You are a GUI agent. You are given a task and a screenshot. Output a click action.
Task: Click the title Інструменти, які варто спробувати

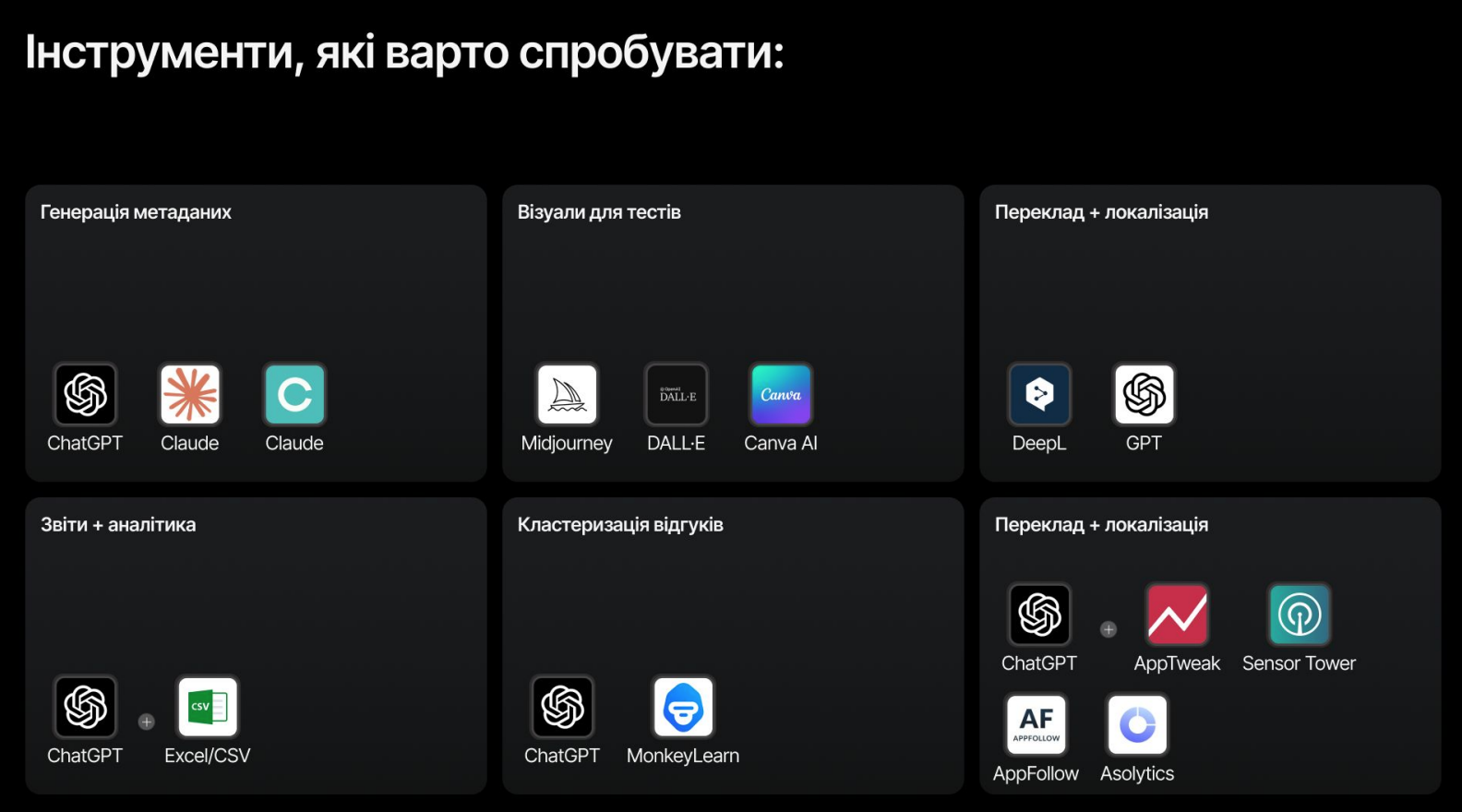(404, 53)
